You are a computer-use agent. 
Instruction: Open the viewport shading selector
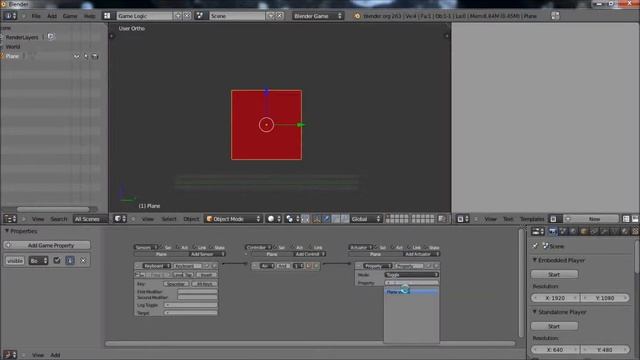tap(274, 219)
